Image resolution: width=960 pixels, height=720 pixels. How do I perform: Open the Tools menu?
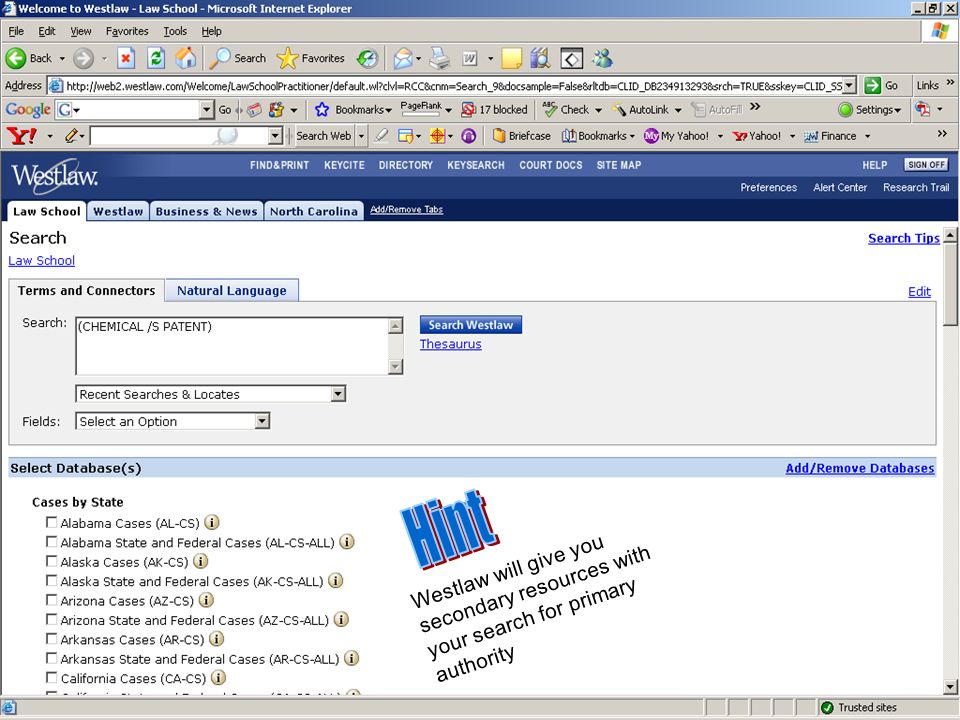coord(175,31)
